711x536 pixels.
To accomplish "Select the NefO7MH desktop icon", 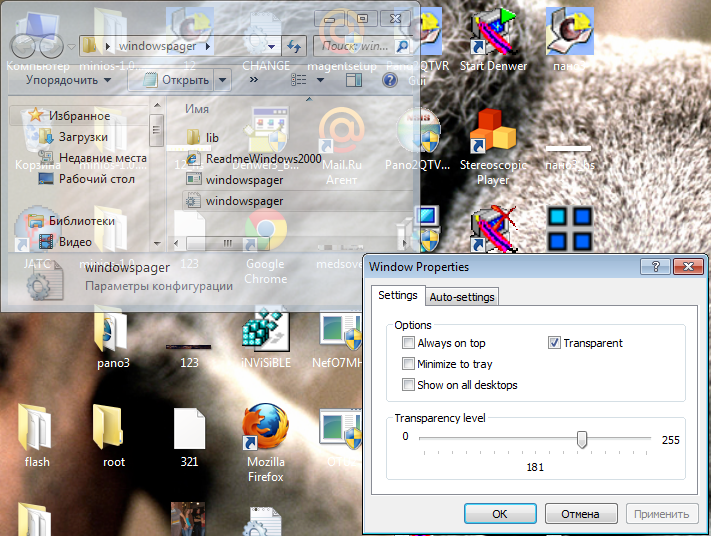I will 339,338.
